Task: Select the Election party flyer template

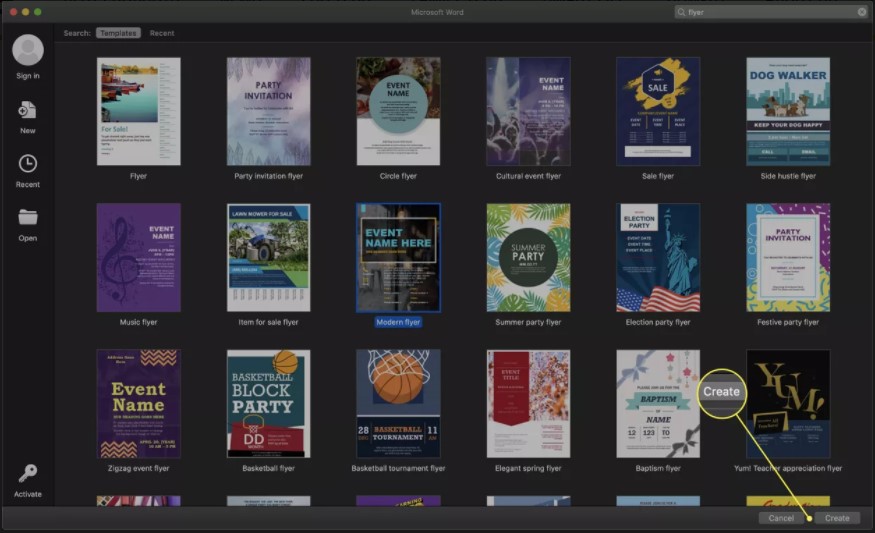Action: [658, 258]
